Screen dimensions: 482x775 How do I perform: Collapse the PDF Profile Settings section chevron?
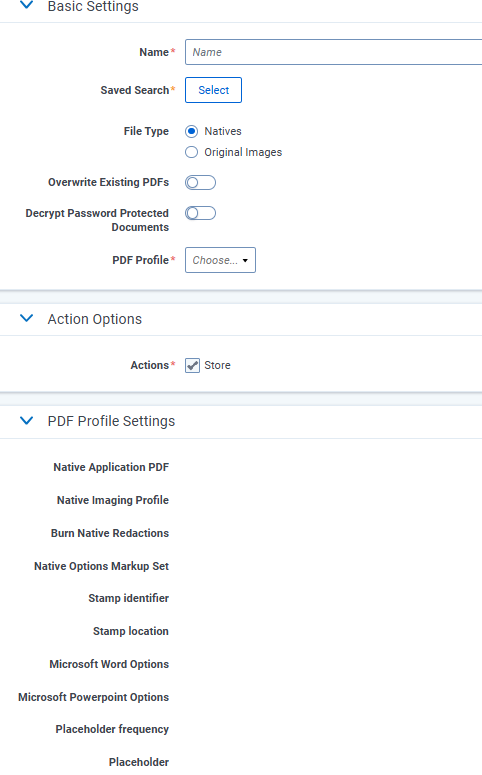click(26, 420)
